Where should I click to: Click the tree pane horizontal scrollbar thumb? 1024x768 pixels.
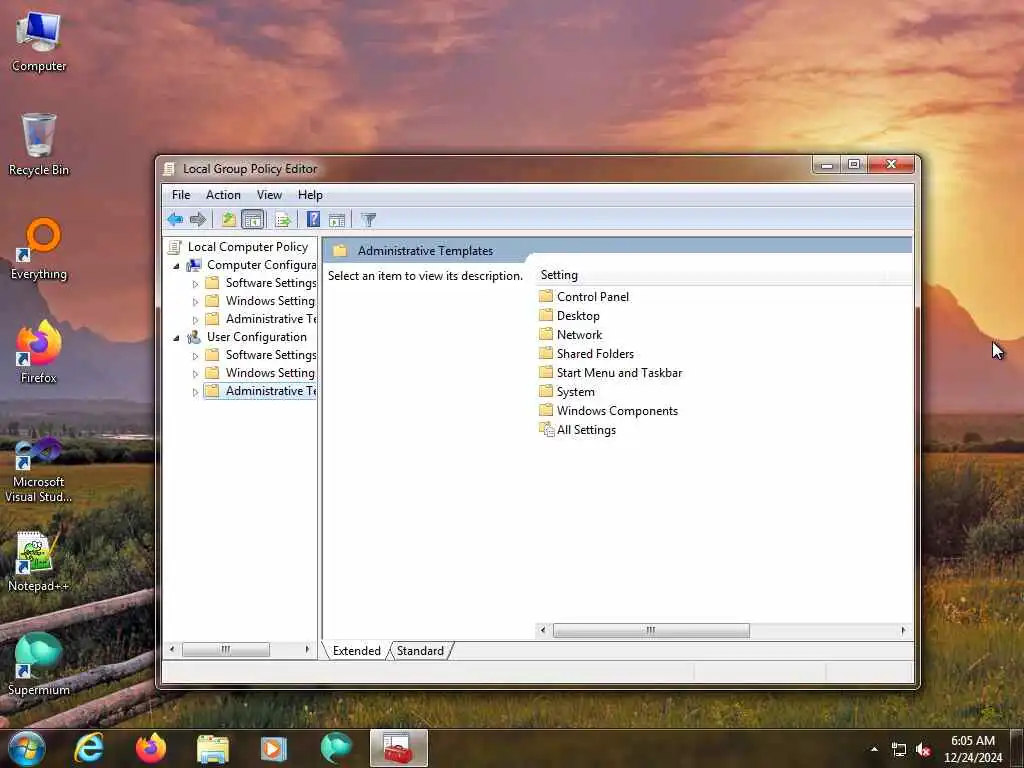(225, 649)
